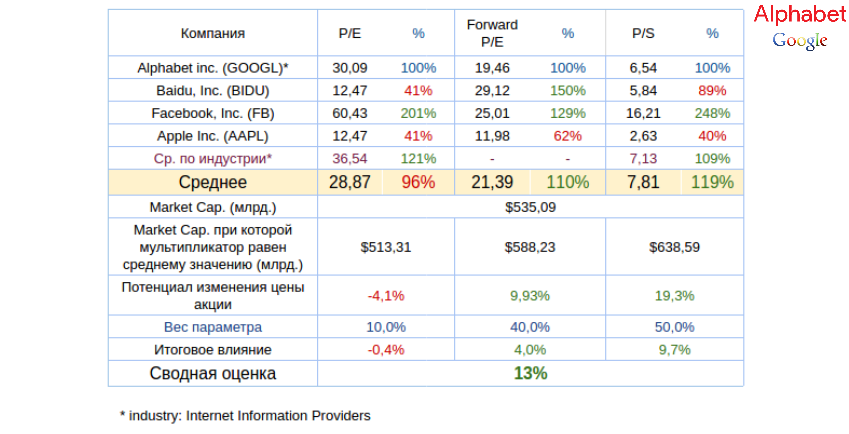Click the Facebook, Inc. (FB) company name

212,113
